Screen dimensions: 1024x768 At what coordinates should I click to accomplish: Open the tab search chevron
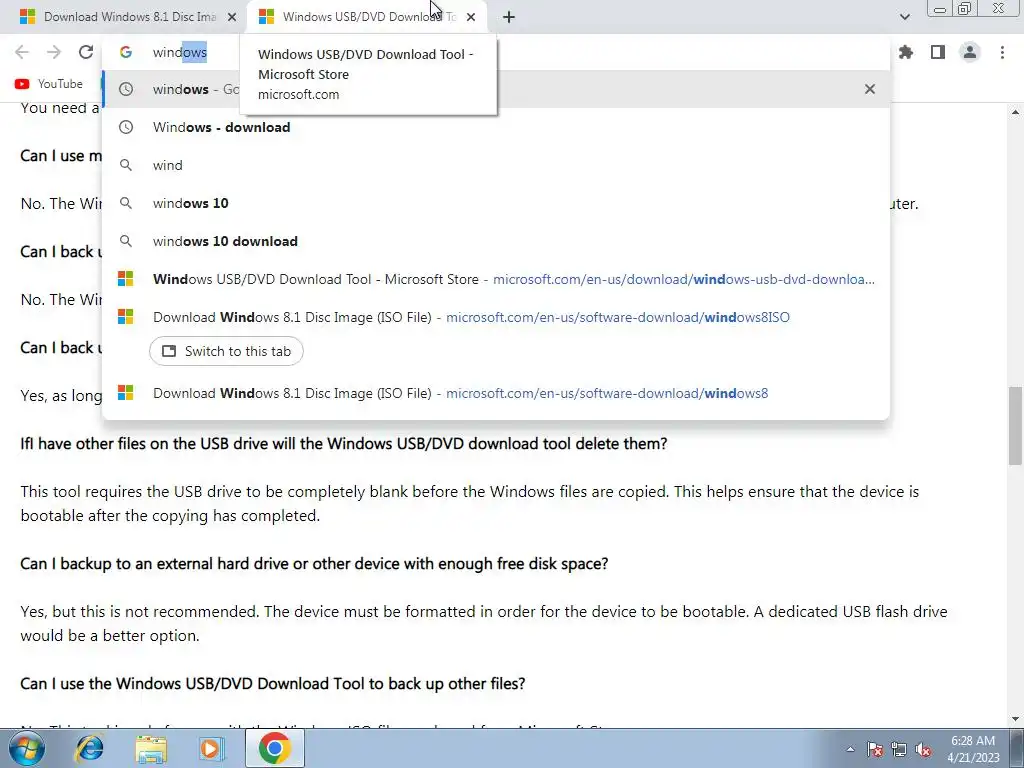[904, 17]
